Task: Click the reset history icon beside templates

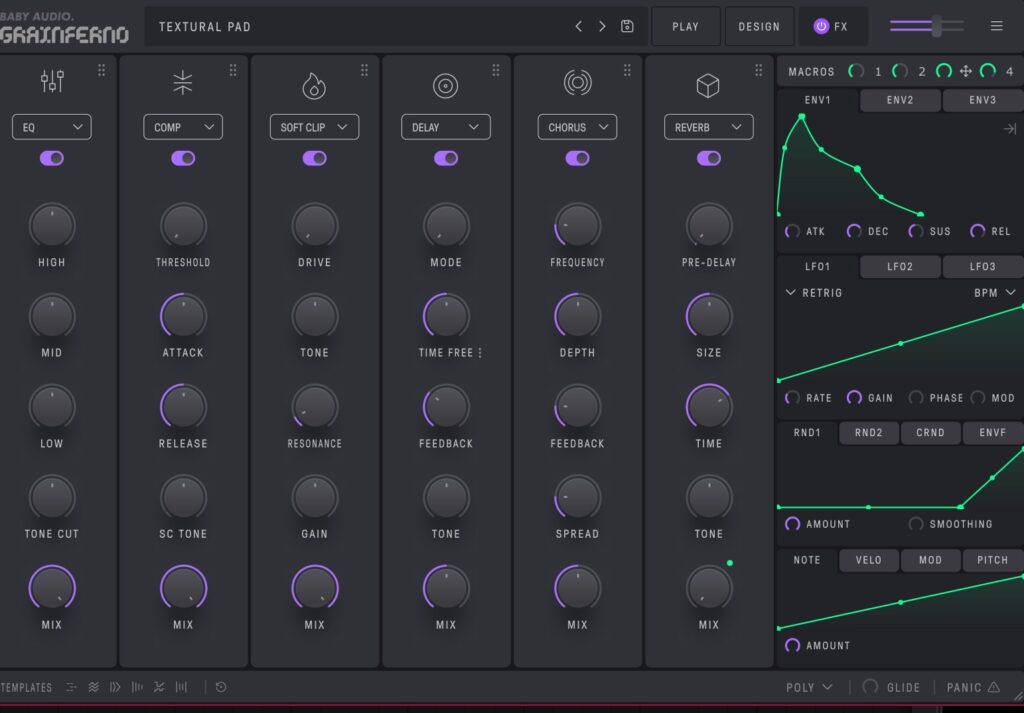Action: tap(221, 687)
